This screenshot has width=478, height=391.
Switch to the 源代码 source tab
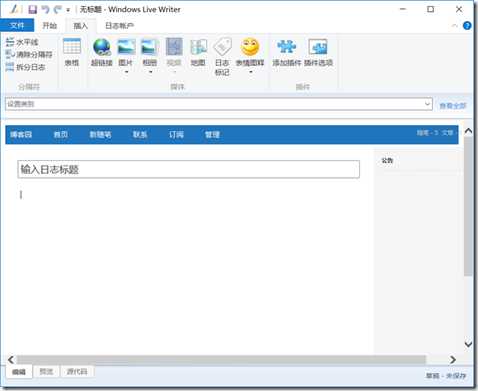point(77,371)
